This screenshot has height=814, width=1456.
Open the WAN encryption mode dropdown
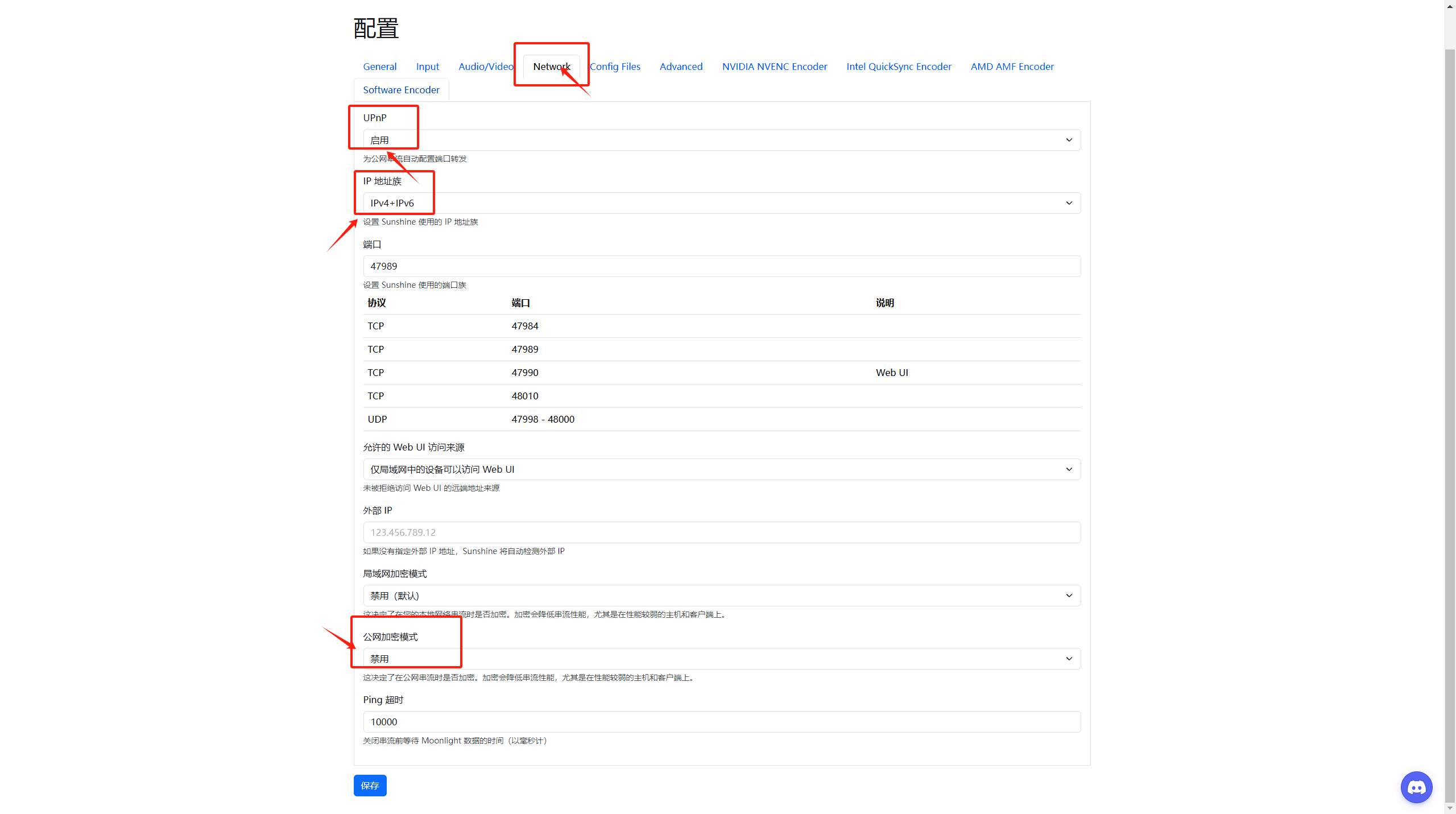point(721,659)
